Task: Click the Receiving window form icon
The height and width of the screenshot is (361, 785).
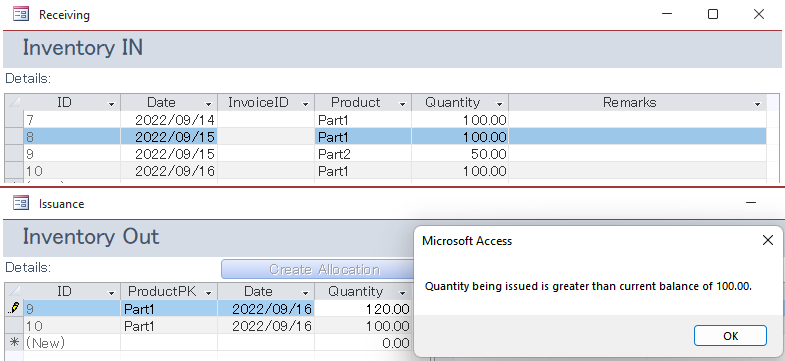Action: pos(21,14)
